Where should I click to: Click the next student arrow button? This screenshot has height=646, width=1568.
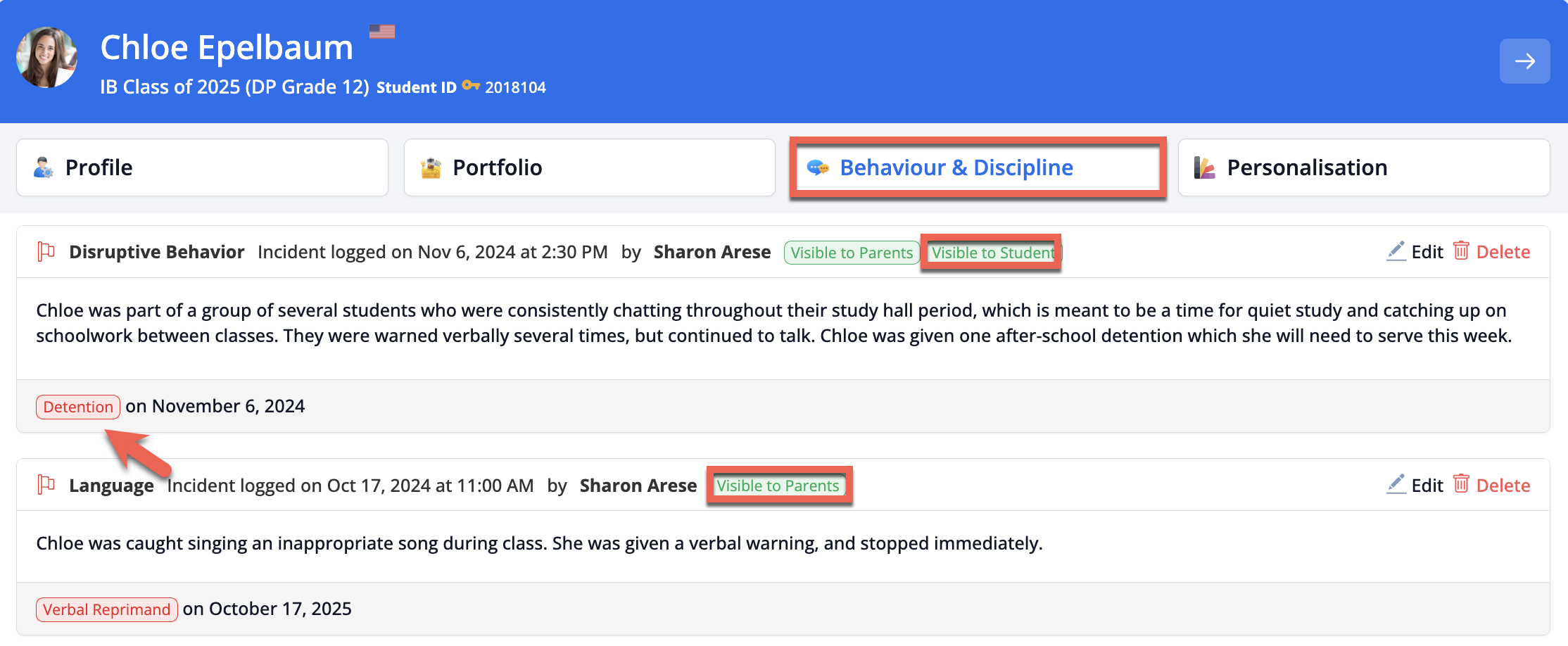pos(1524,61)
